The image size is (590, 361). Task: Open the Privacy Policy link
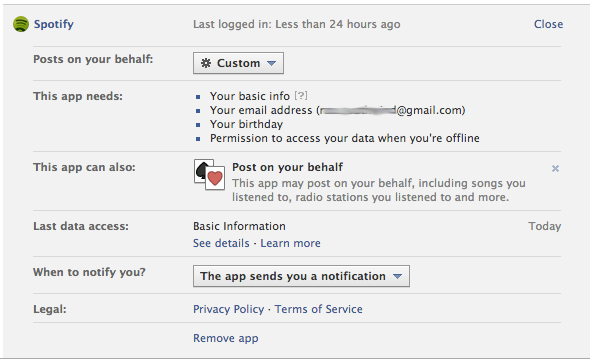click(x=228, y=309)
